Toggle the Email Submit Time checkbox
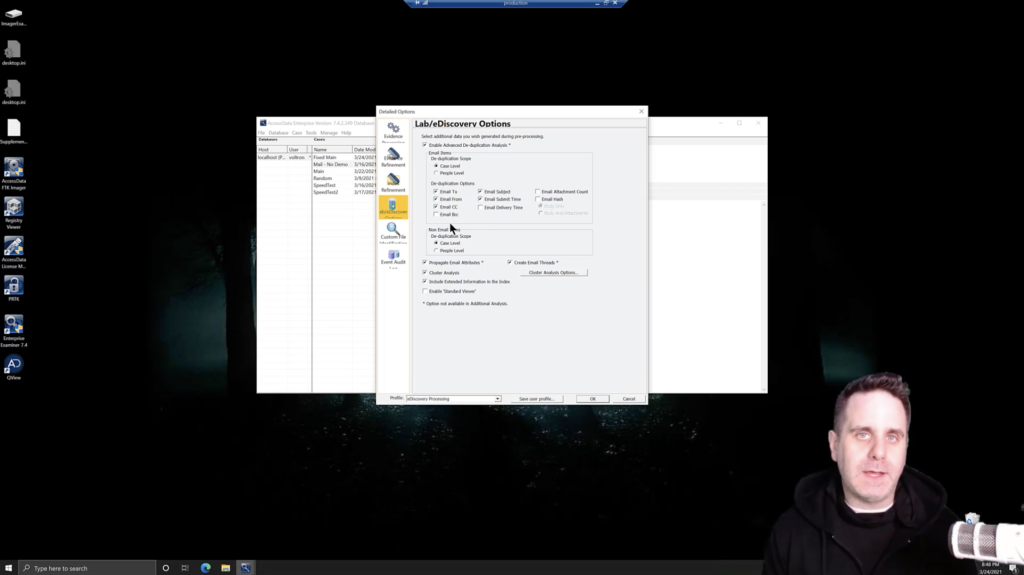Image resolution: width=1024 pixels, height=575 pixels. tap(481, 199)
